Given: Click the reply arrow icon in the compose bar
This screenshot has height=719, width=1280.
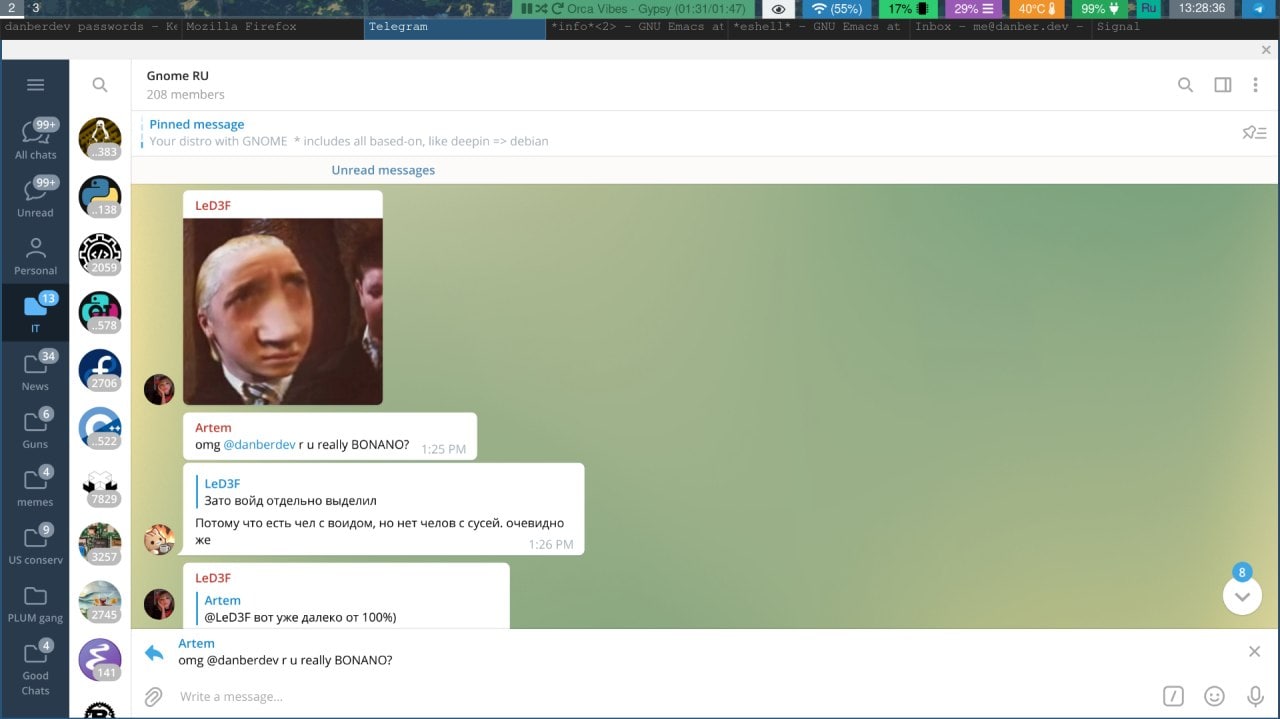Looking at the screenshot, I should (154, 652).
